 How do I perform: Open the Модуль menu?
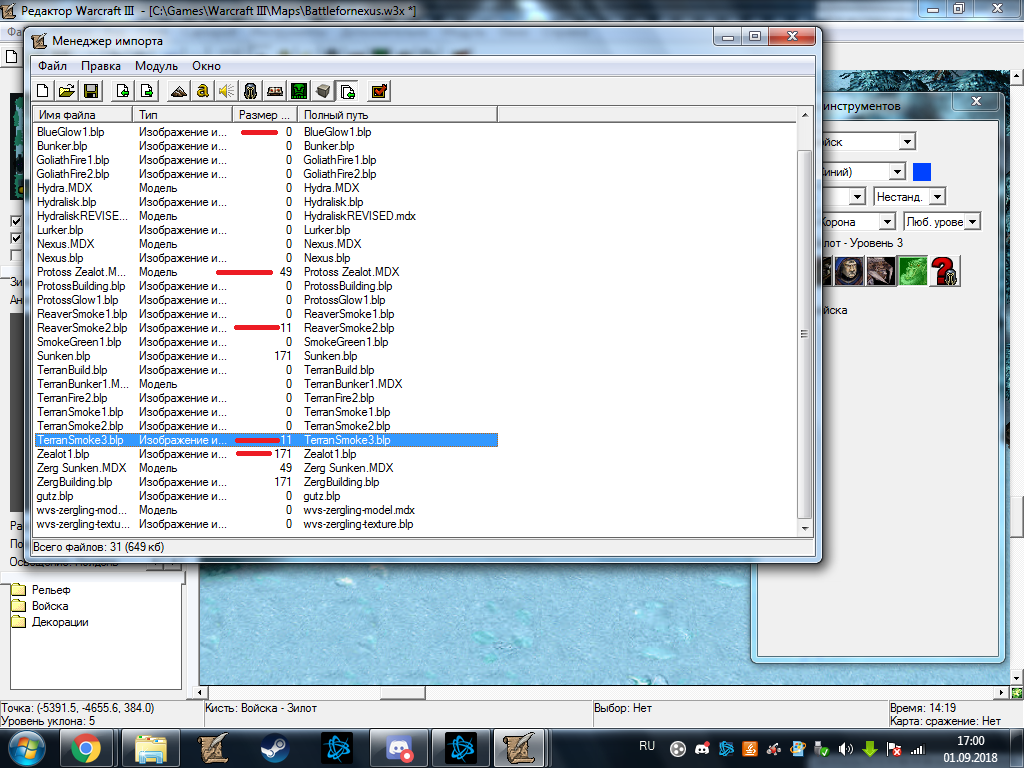tap(156, 66)
